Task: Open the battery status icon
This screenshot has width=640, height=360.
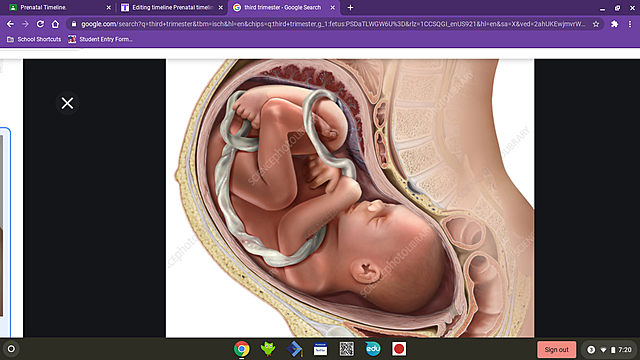Action: (613, 350)
